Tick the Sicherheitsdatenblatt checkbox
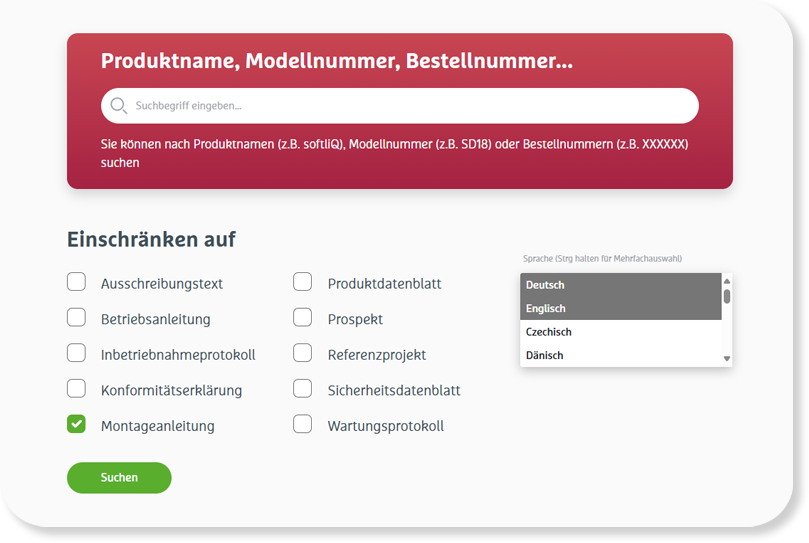Screen dimensions: 809x543 pos(303,389)
